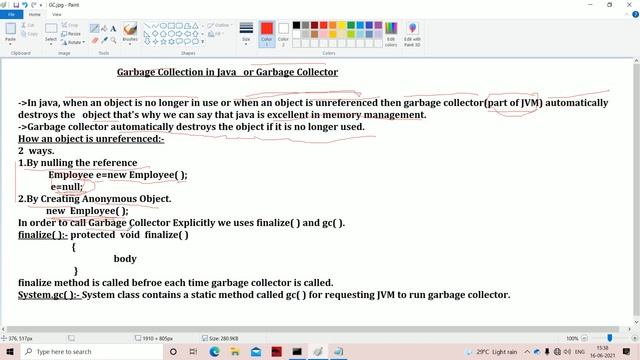Image resolution: width=640 pixels, height=360 pixels.
Task: Activate the Color 1 foreground box
Action: coord(267,33)
